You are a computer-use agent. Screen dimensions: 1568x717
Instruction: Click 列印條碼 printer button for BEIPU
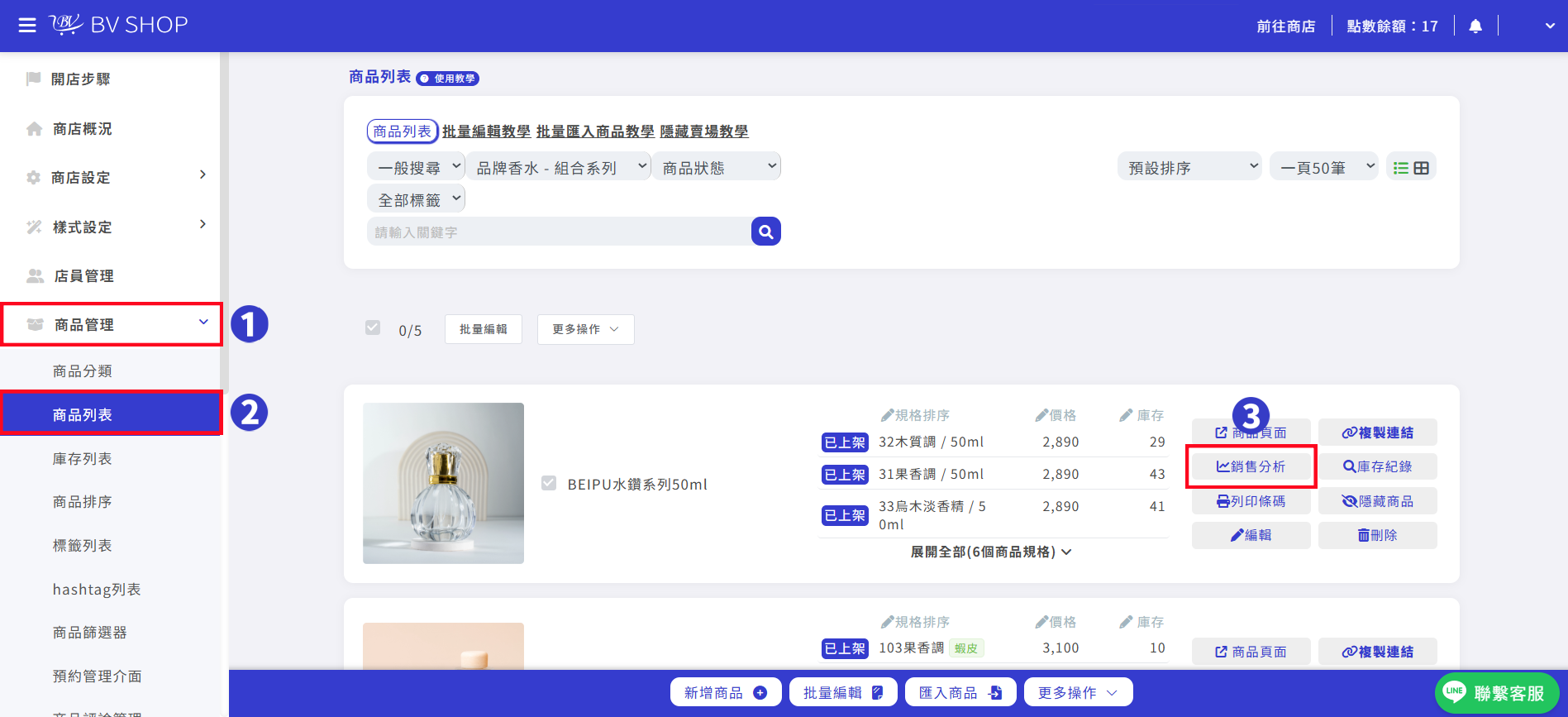click(x=1251, y=501)
